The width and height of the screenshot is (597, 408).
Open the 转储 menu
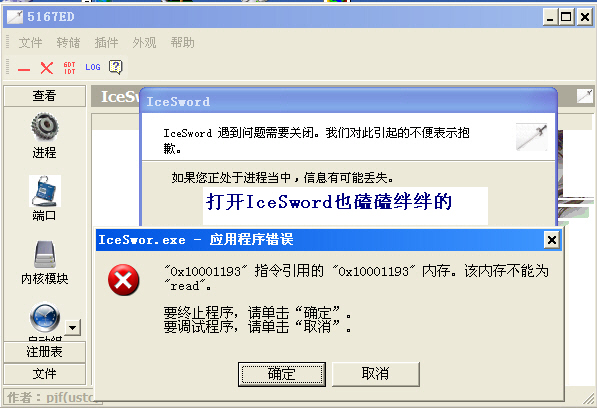tap(68, 43)
